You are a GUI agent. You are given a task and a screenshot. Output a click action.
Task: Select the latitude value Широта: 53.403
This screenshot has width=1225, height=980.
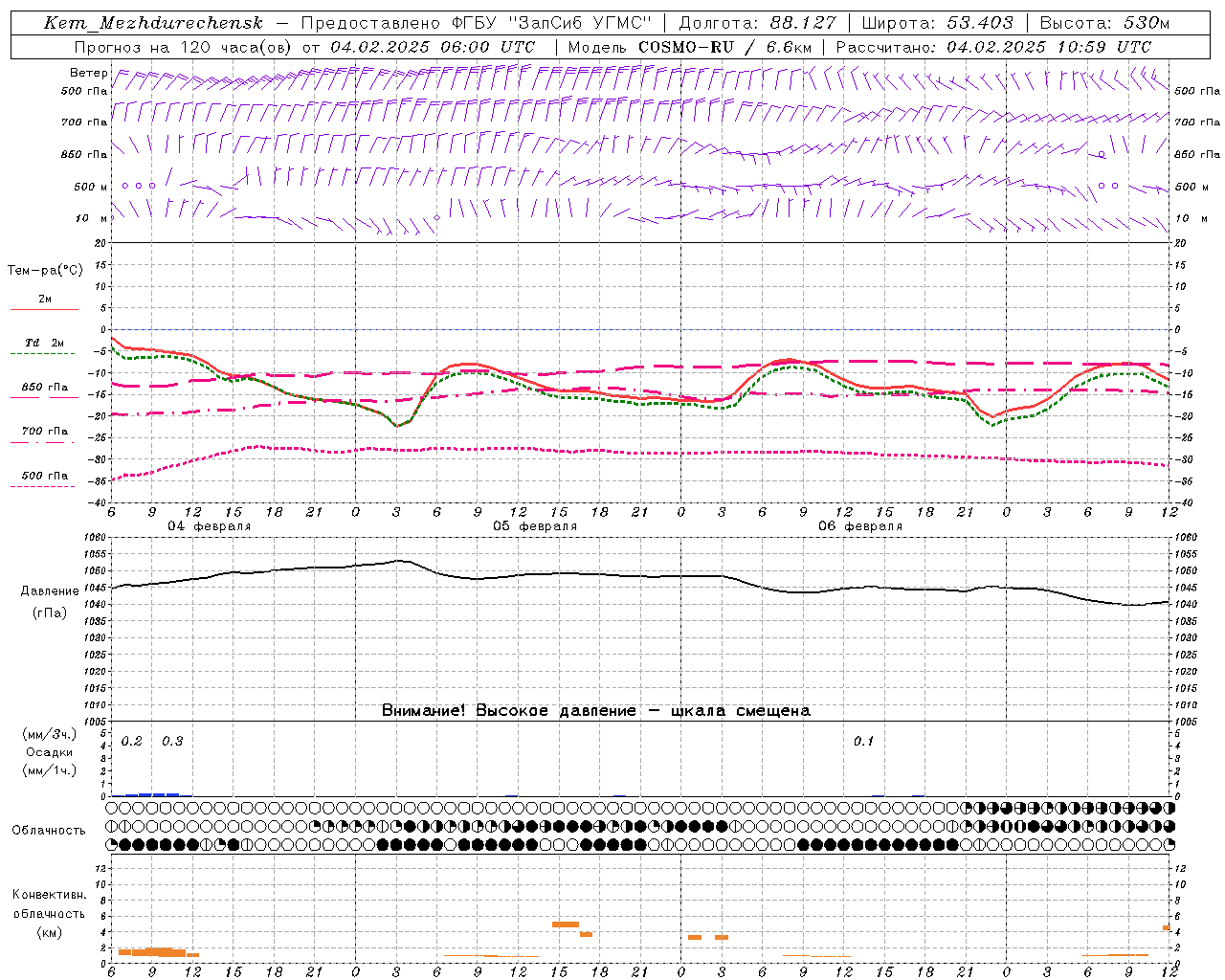click(937, 23)
